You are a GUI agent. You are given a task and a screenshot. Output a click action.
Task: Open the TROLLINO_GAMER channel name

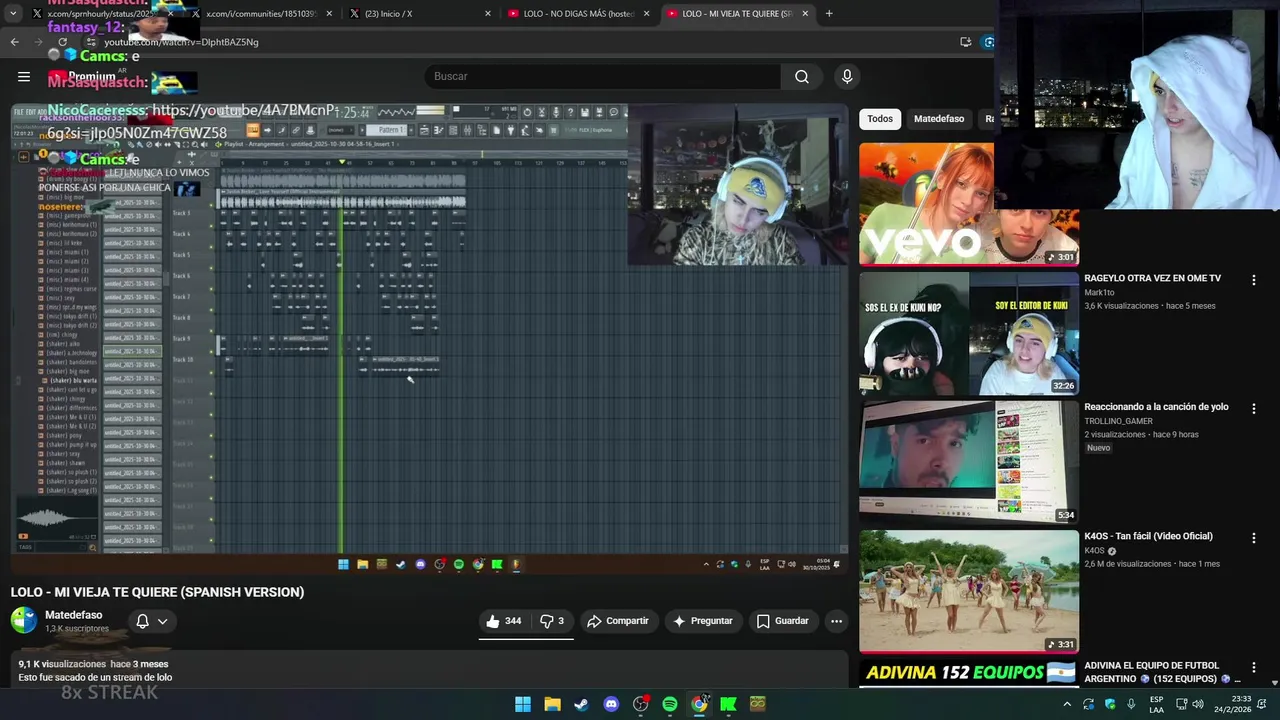point(1118,421)
